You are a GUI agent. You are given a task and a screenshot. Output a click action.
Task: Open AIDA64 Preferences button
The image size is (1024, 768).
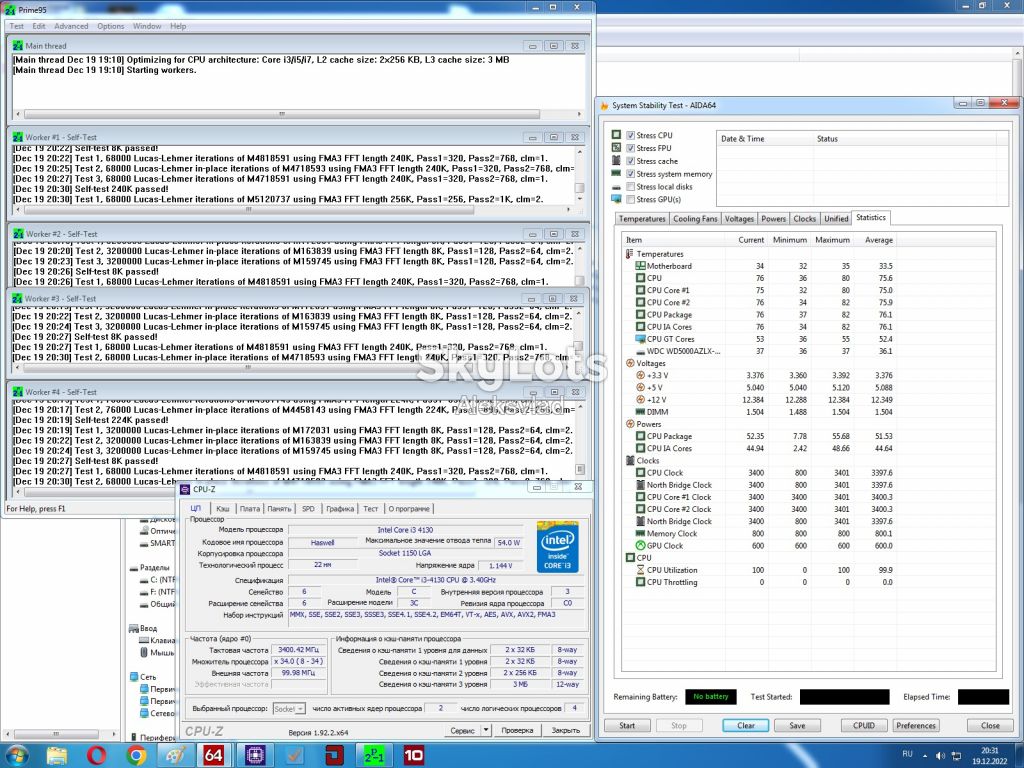(x=916, y=726)
